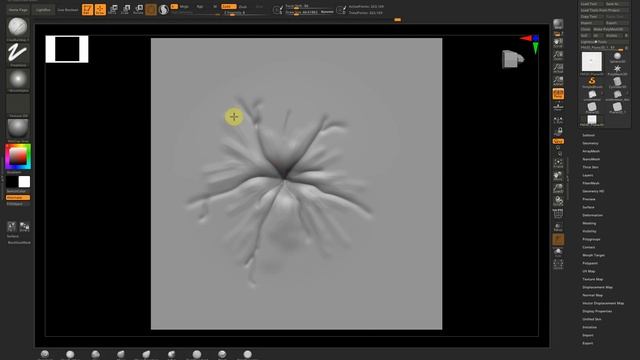640x360 pixels.
Task: Click the AAHalf icon
Action: pos(558,81)
